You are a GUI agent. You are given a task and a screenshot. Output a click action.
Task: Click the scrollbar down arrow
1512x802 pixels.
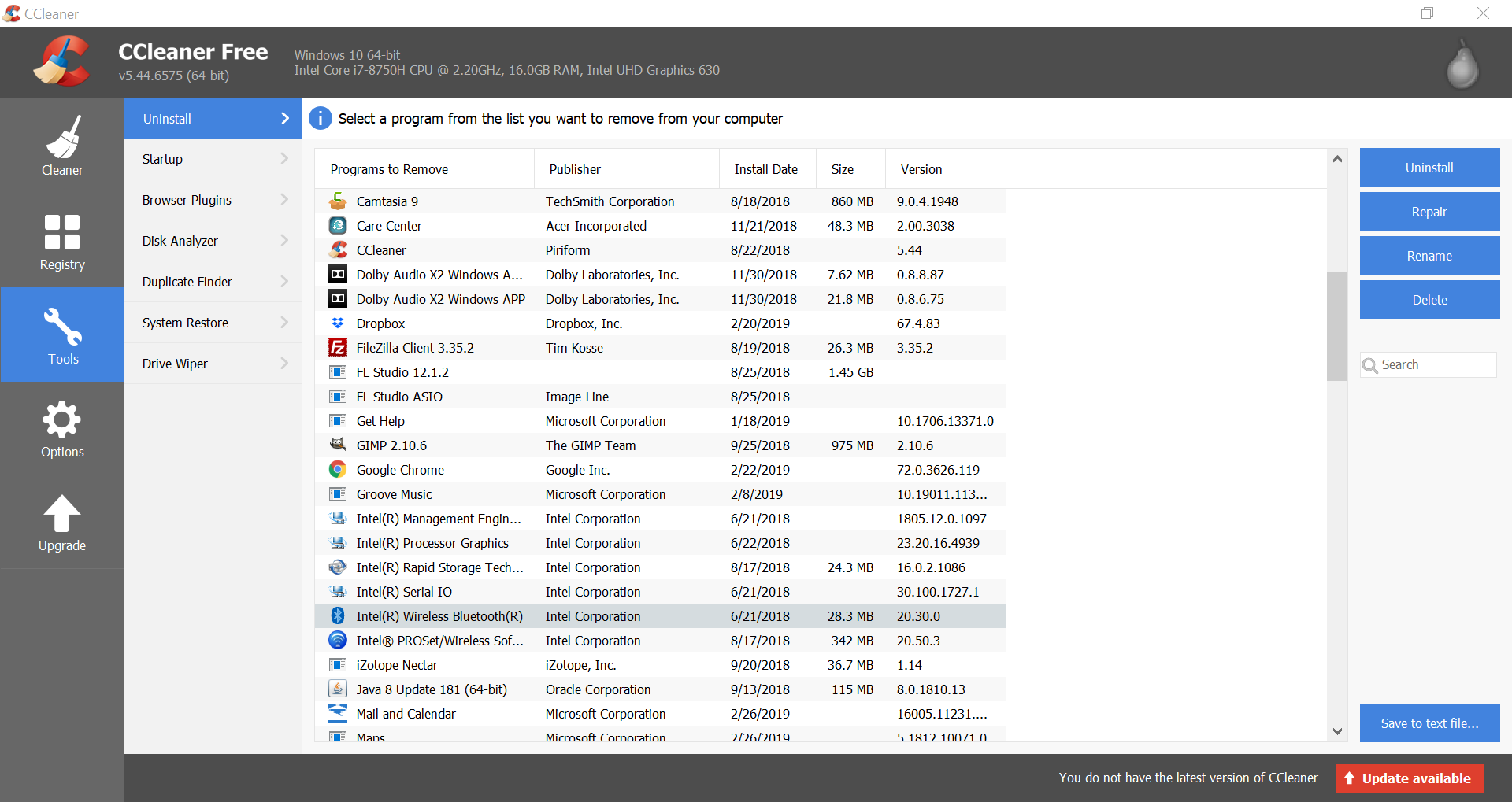coord(1337,731)
